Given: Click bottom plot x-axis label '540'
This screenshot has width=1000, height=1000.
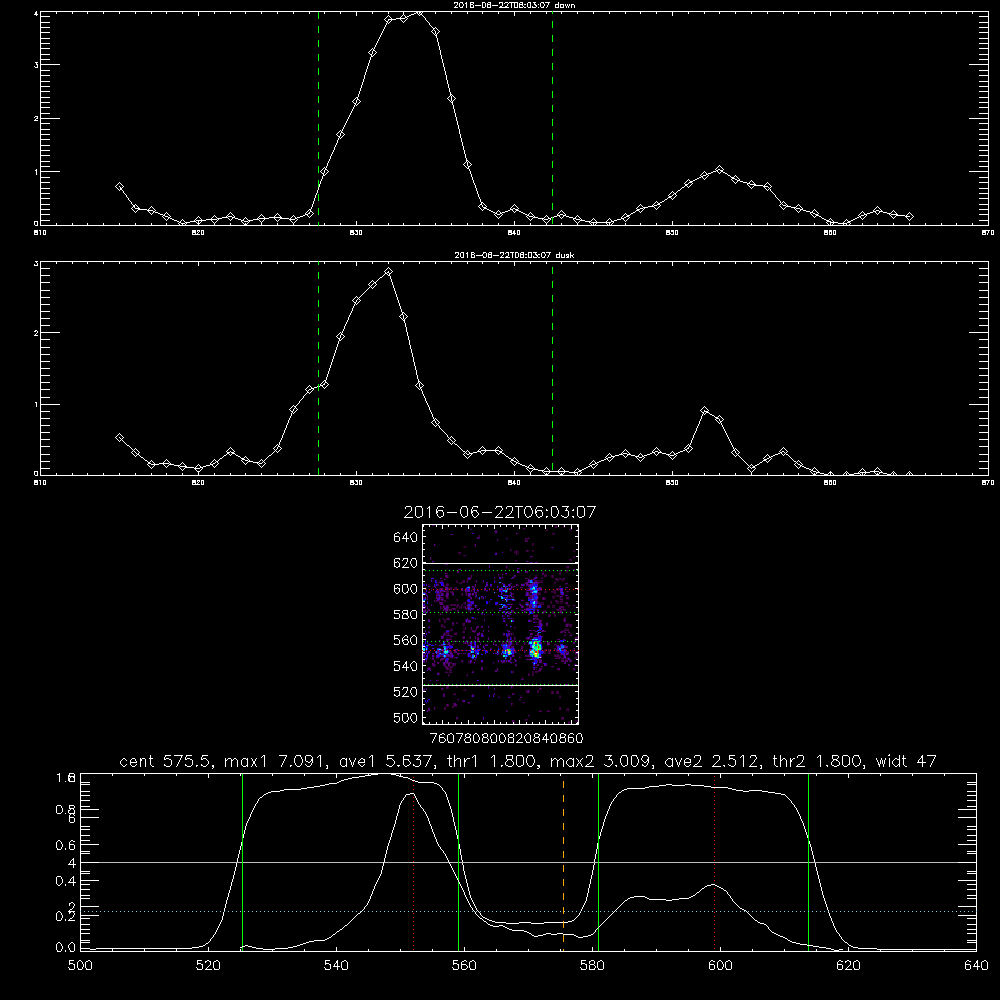Looking at the screenshot, I should [336, 966].
